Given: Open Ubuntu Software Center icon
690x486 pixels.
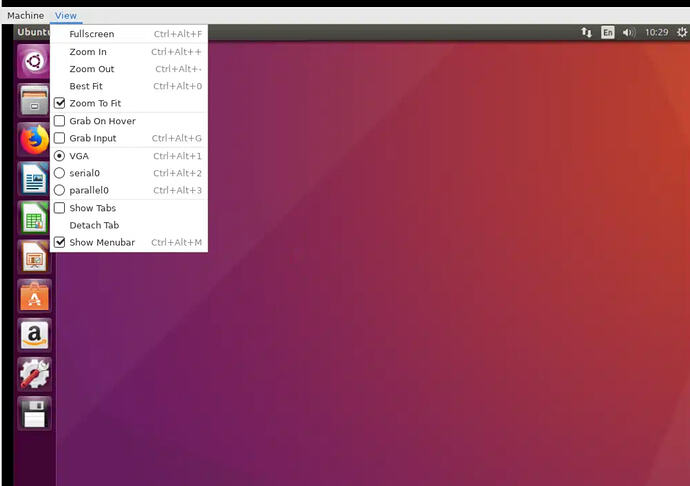Looking at the screenshot, I should point(34,296).
